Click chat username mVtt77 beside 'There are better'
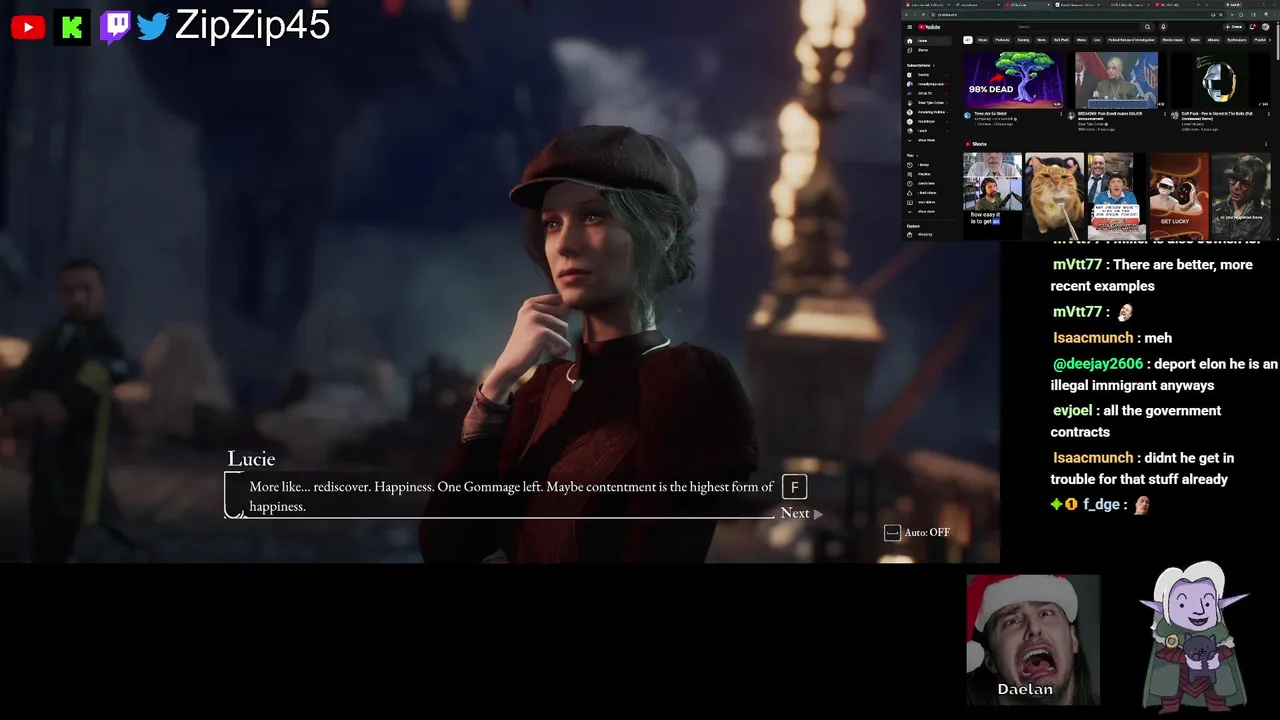Screen dimensions: 1280x720 [x=1077, y=264]
